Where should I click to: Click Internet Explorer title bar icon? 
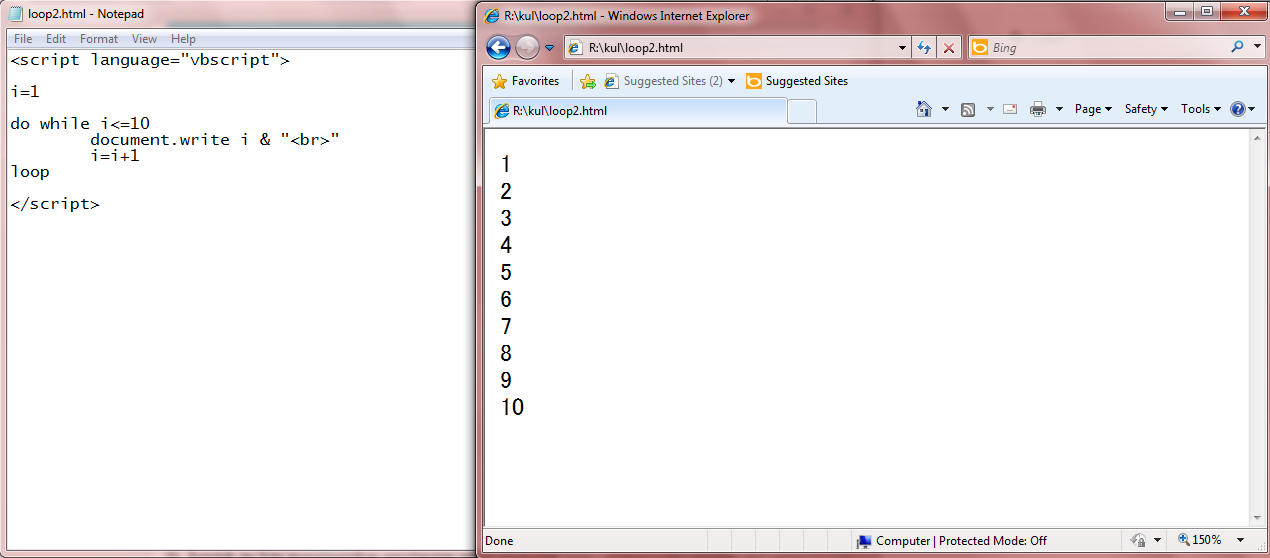(x=492, y=16)
